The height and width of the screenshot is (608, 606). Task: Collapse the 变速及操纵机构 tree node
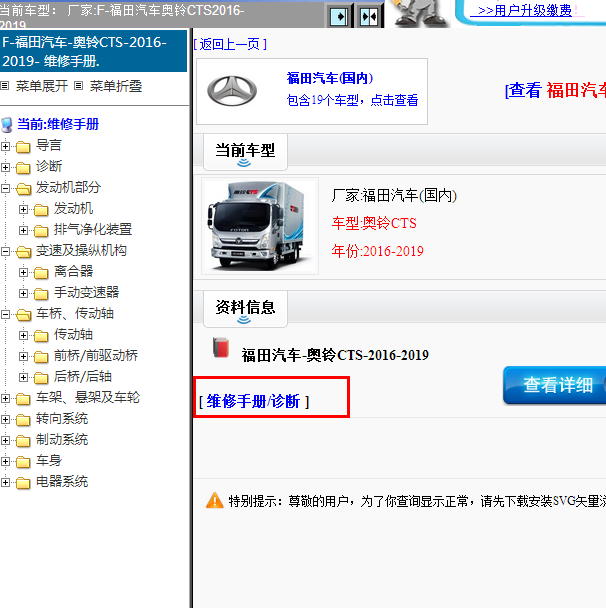pyautogui.click(x=5, y=251)
